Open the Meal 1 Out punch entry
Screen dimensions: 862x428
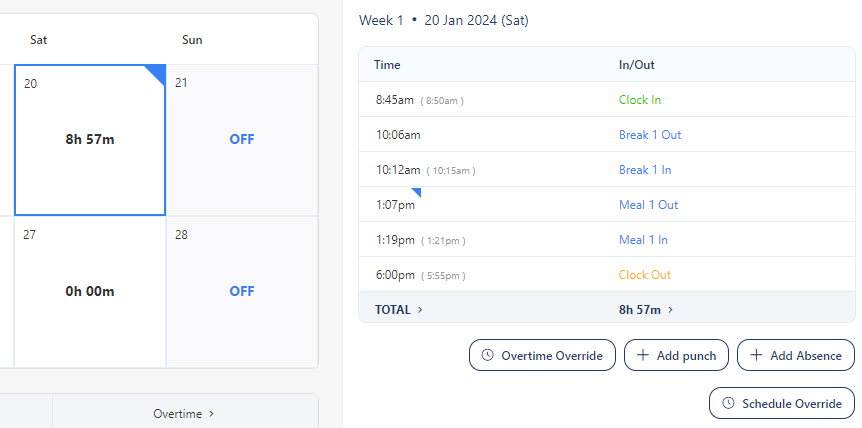click(x=648, y=205)
